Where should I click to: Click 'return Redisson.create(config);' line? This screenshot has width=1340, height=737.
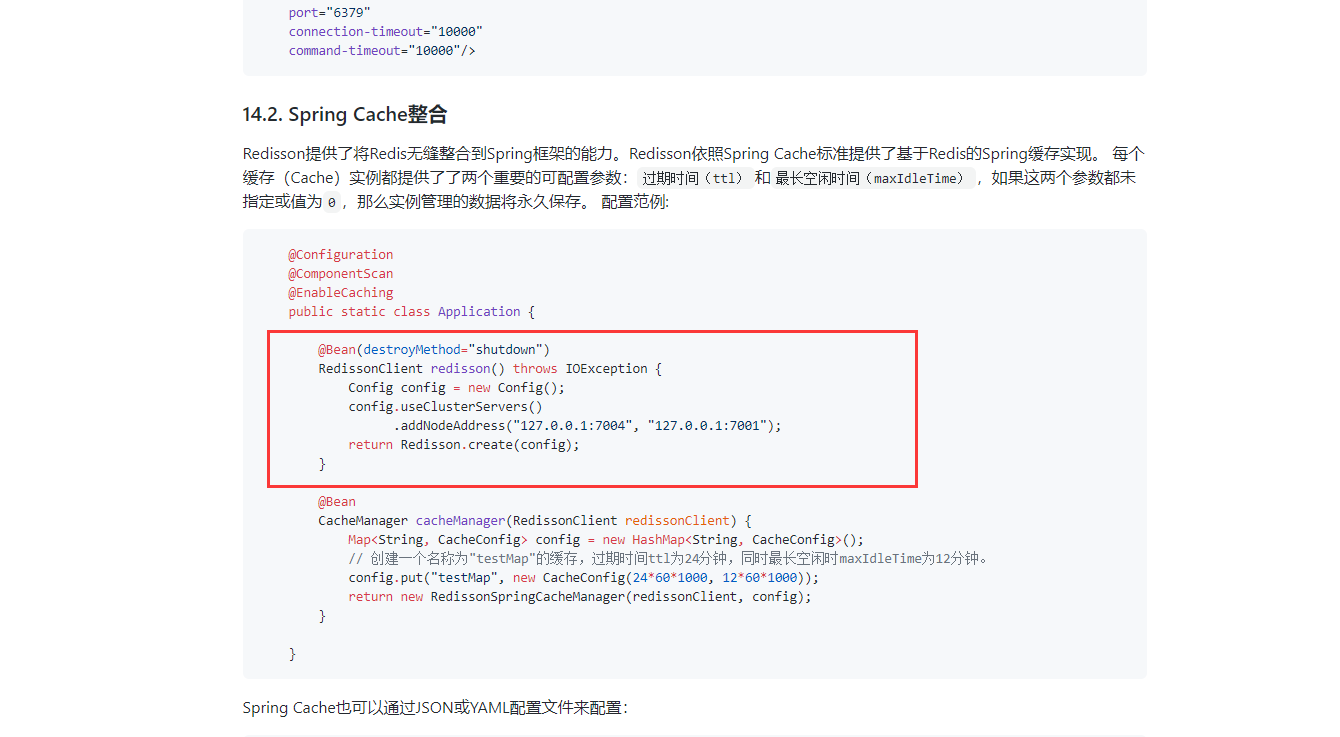click(x=464, y=444)
